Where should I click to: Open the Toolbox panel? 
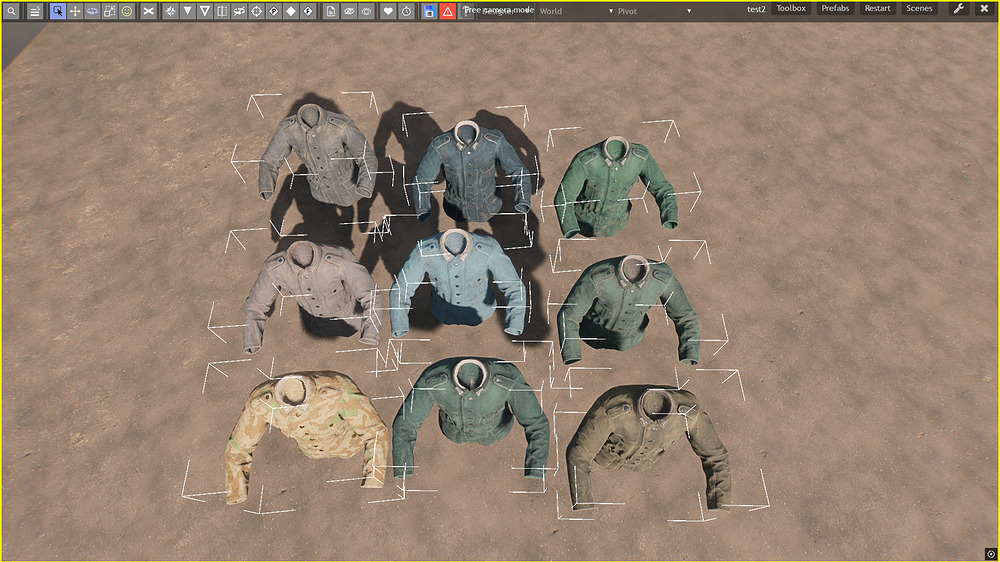tap(791, 8)
